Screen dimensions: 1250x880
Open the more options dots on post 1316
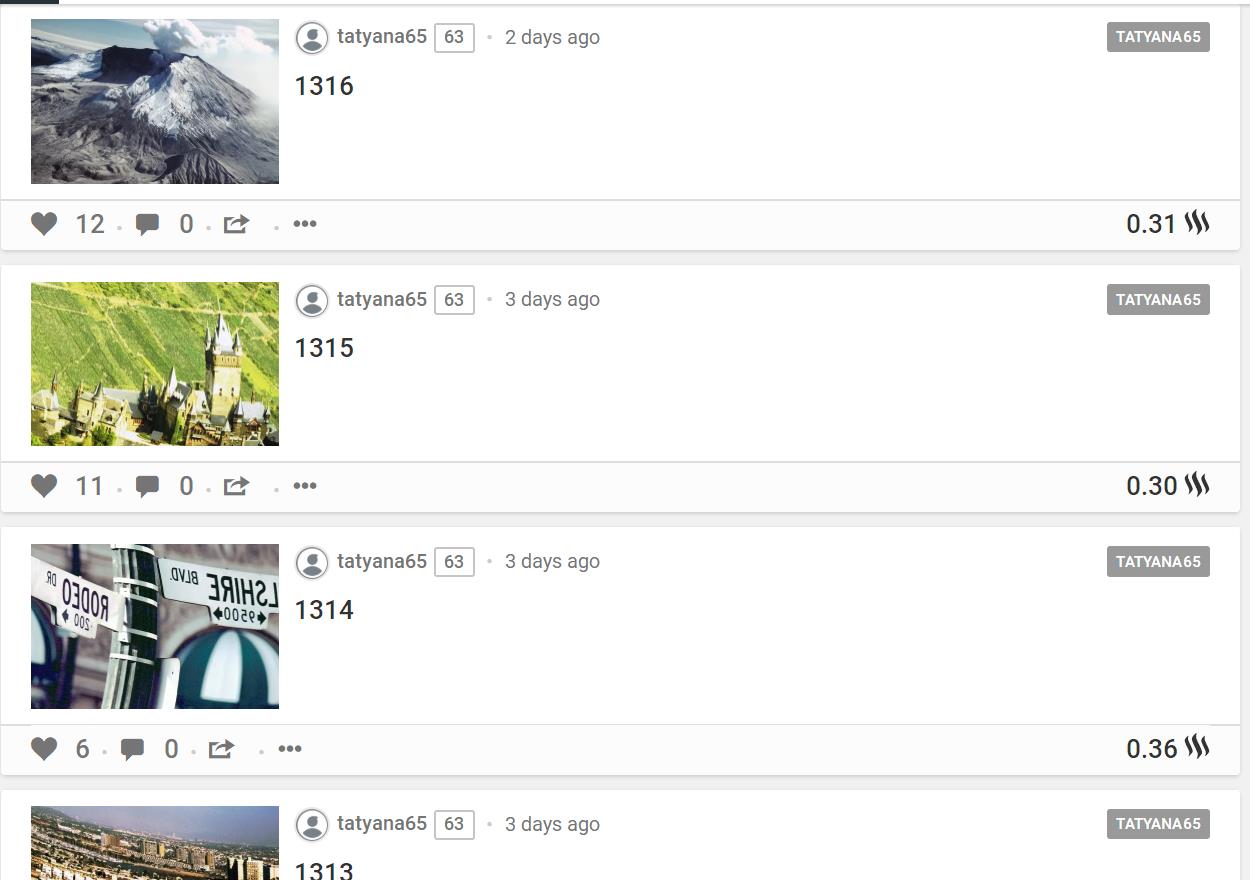coord(305,223)
